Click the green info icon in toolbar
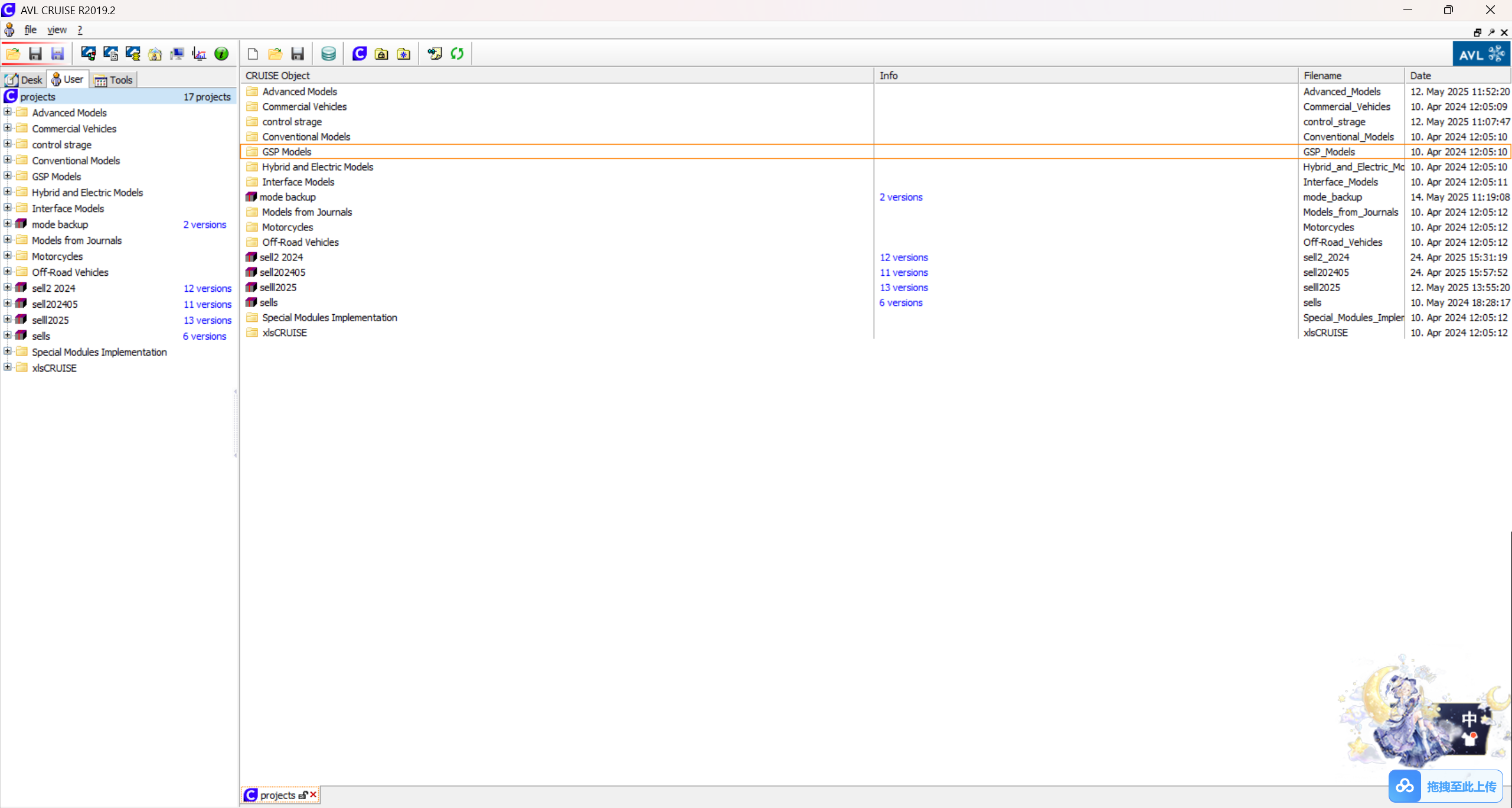This screenshot has width=1512, height=808. [221, 54]
